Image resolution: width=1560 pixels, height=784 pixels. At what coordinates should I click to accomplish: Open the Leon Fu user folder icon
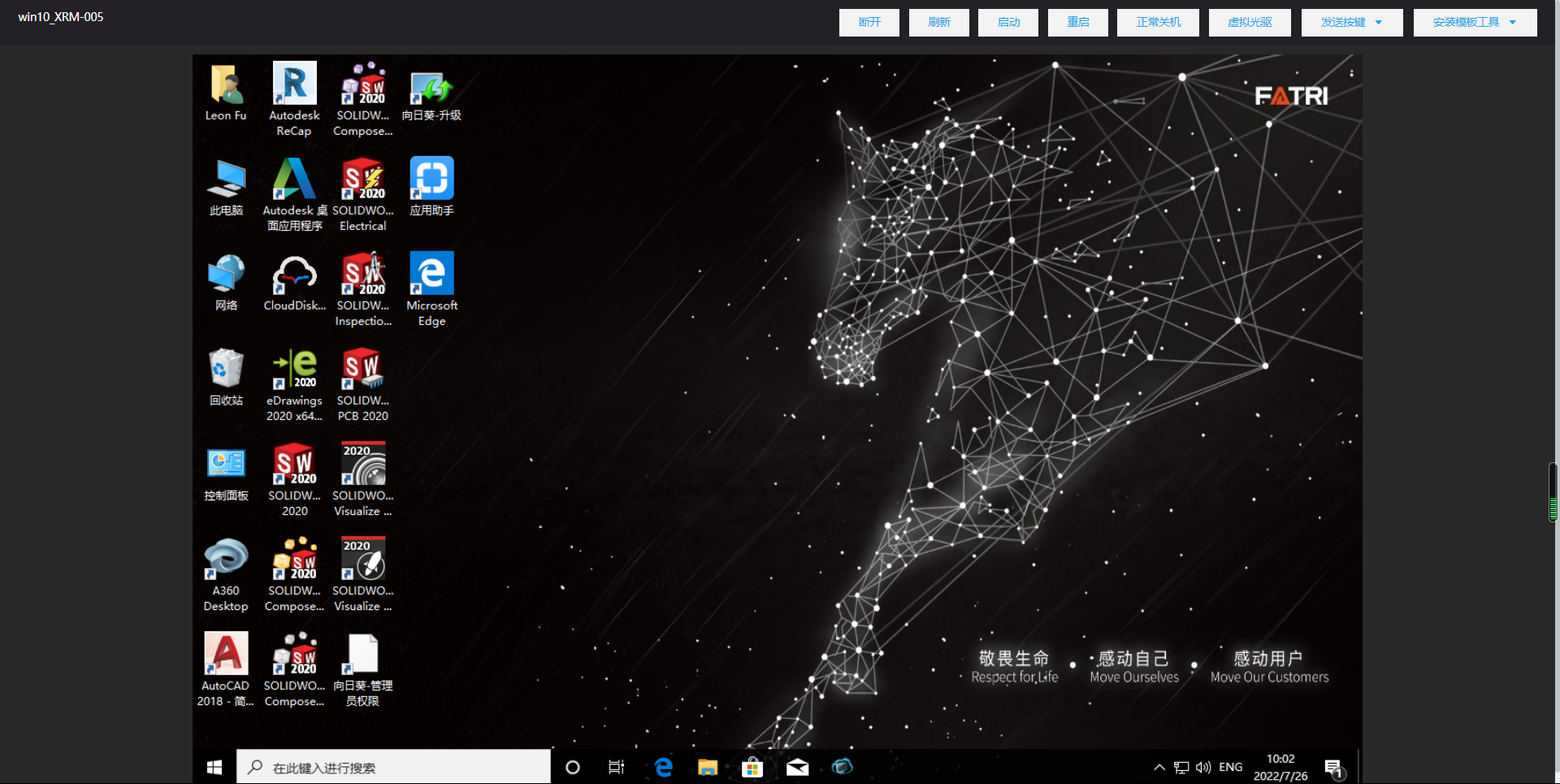[226, 92]
